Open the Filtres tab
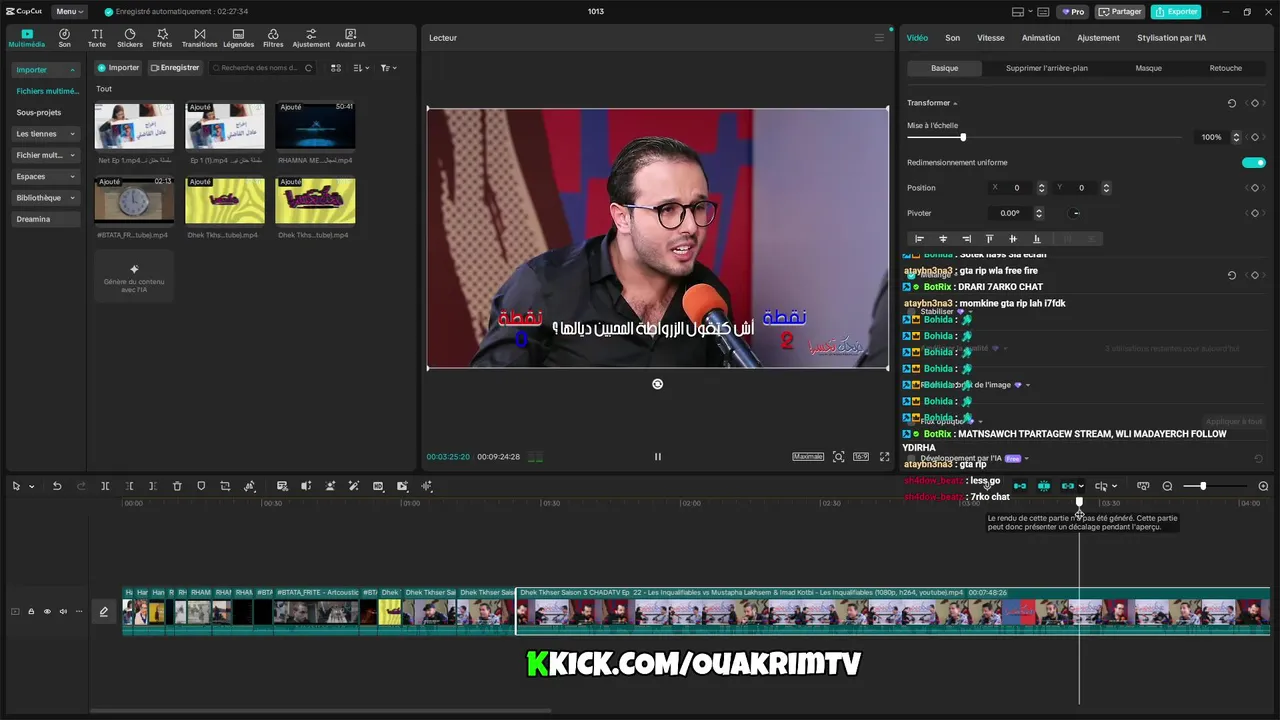Image resolution: width=1280 pixels, height=720 pixels. coord(273,38)
